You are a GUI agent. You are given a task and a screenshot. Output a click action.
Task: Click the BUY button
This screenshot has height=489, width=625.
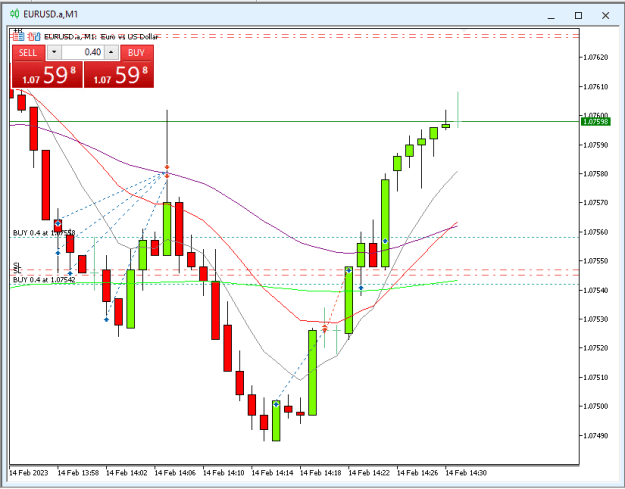(136, 53)
